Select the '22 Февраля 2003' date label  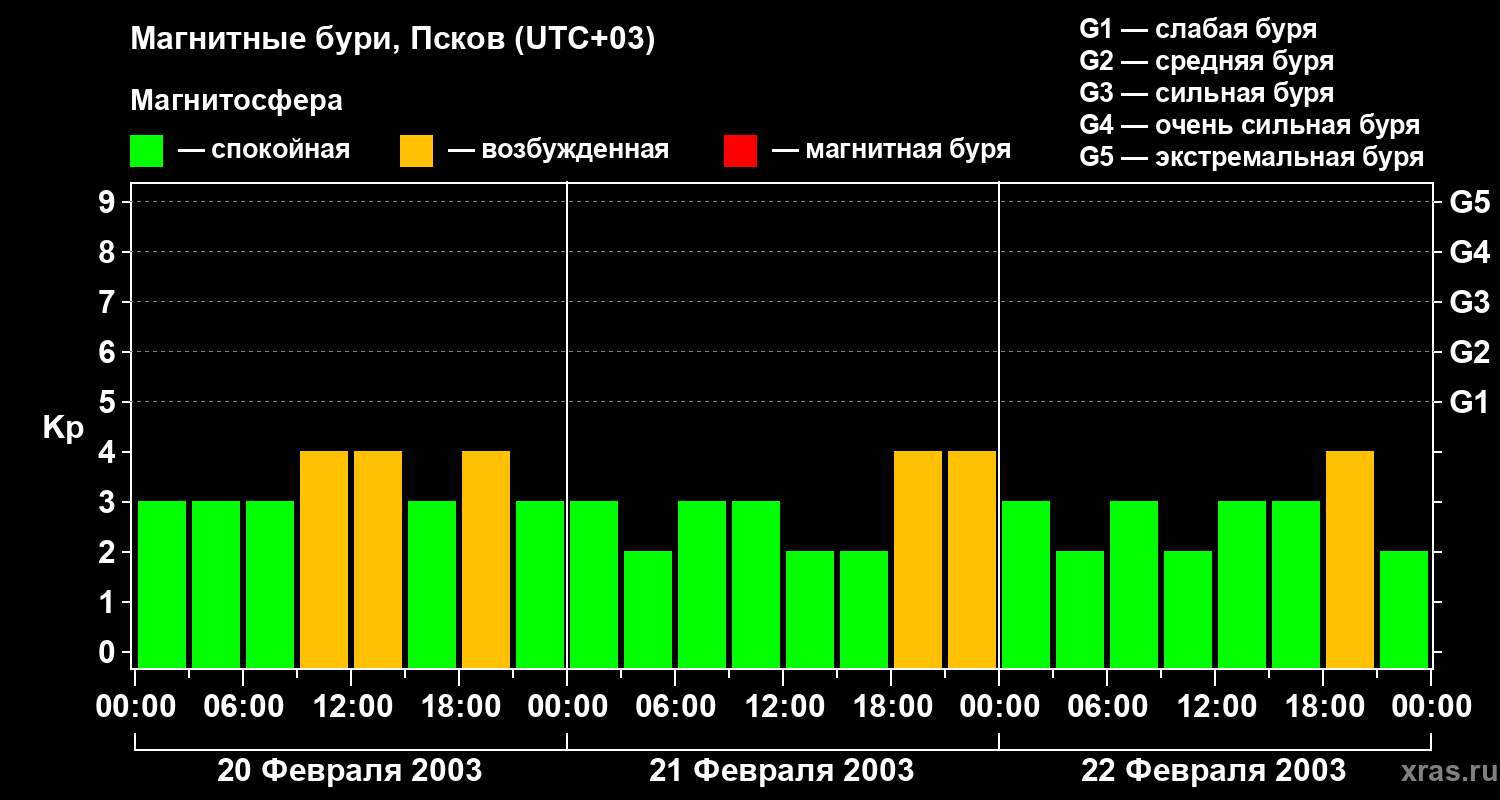click(x=1213, y=771)
